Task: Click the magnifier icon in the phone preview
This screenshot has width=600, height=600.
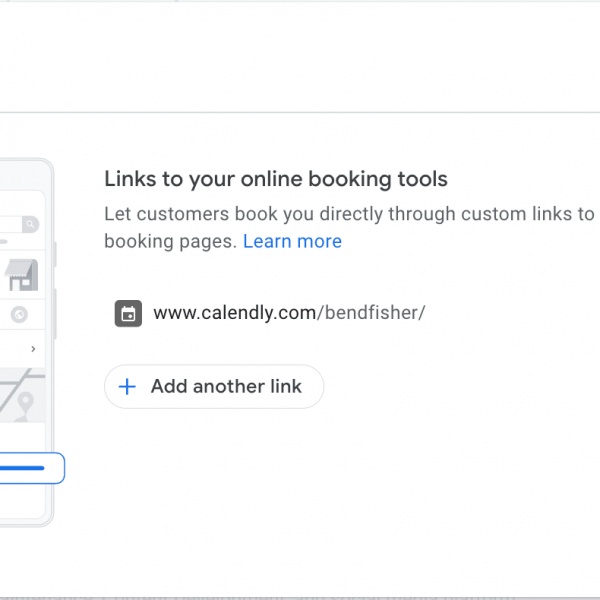Action: [30, 225]
